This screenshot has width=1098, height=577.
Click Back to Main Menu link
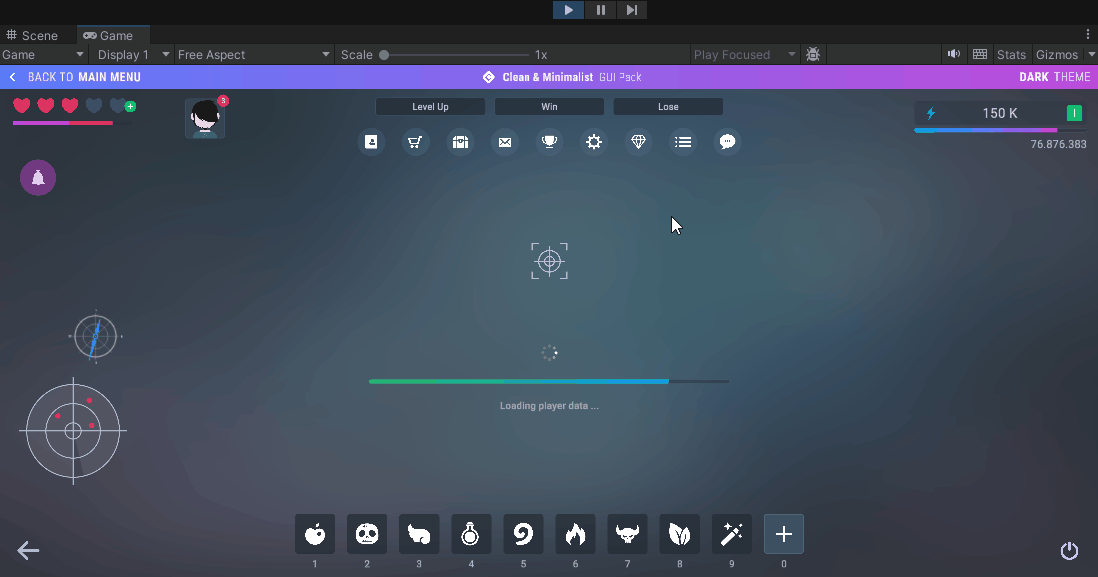pyautogui.click(x=75, y=77)
